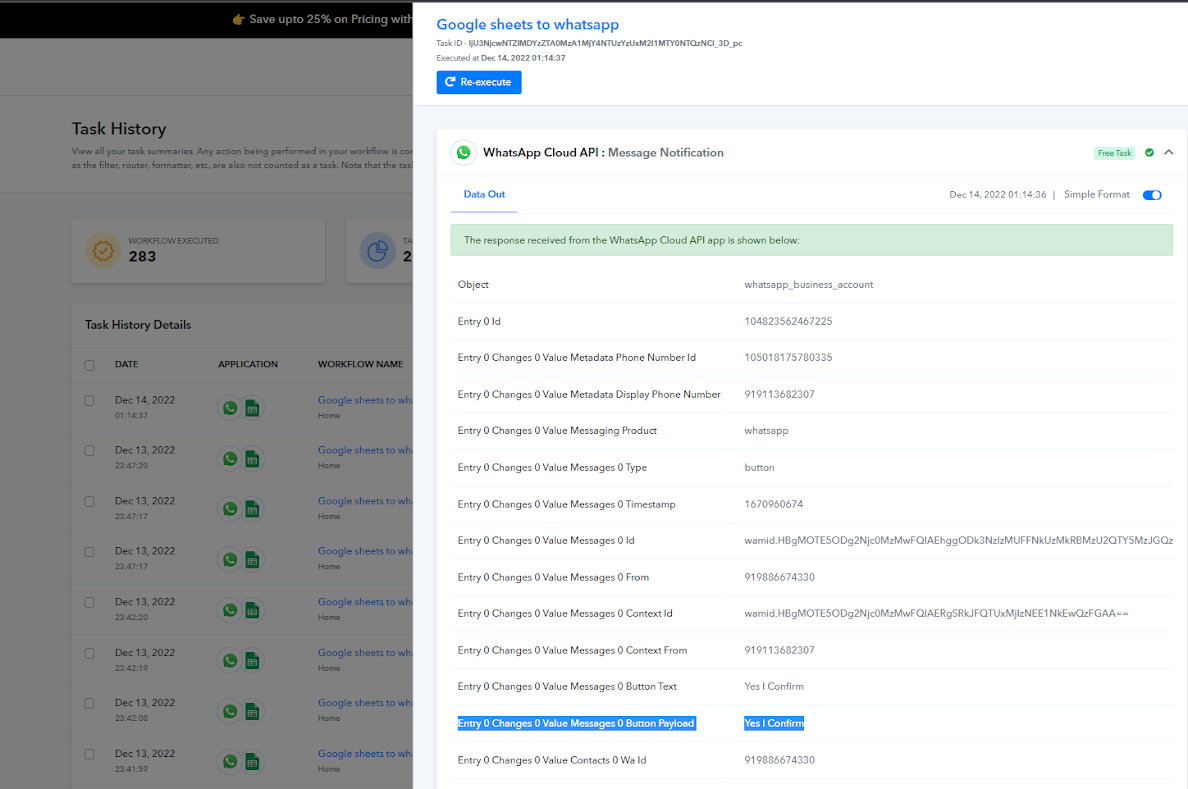1188x789 pixels.
Task: Check the Dec 13, 2022 23:41:59 row checkbox
Action: click(x=89, y=754)
